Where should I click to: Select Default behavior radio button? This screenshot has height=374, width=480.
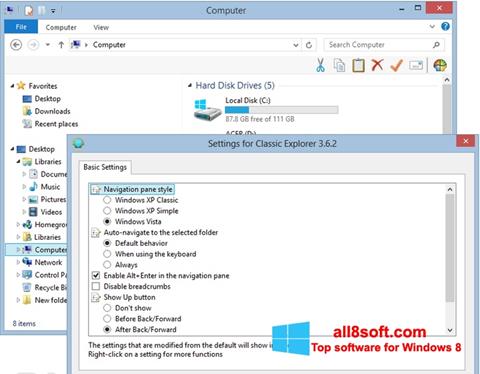coord(107,243)
